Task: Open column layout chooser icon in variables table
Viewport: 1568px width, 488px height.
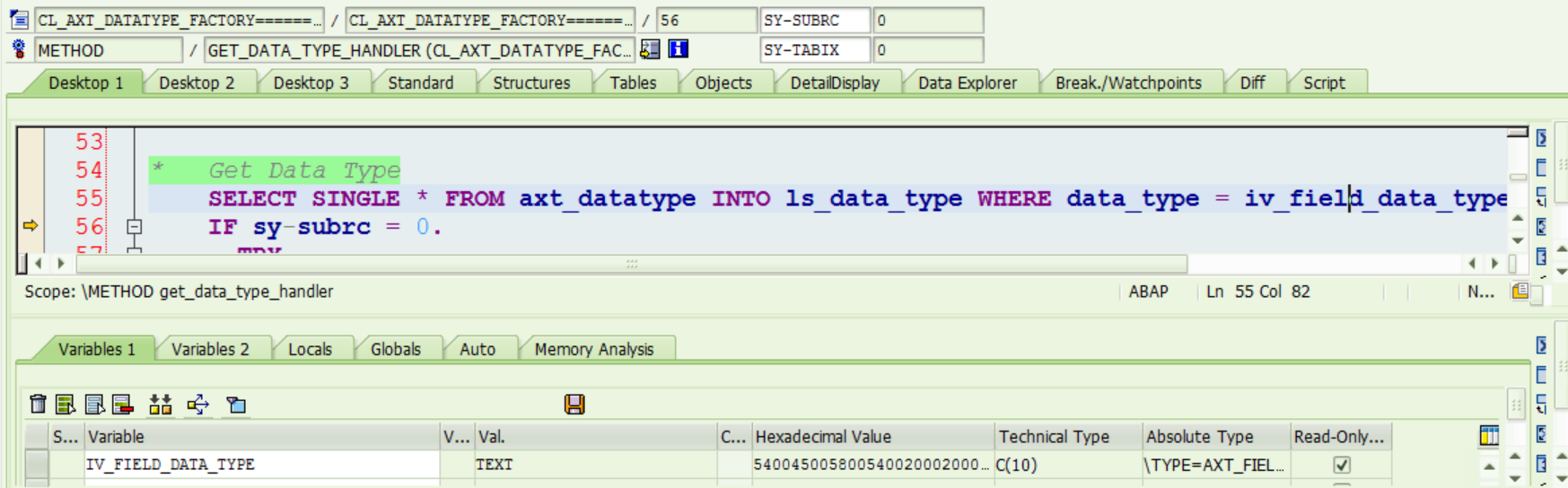Action: click(x=1489, y=436)
